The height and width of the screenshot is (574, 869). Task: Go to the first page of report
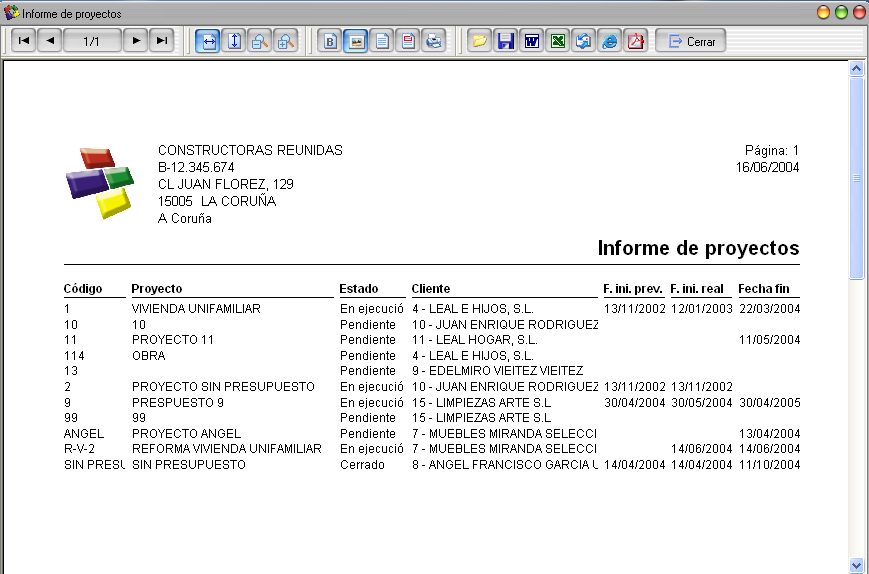[23, 40]
